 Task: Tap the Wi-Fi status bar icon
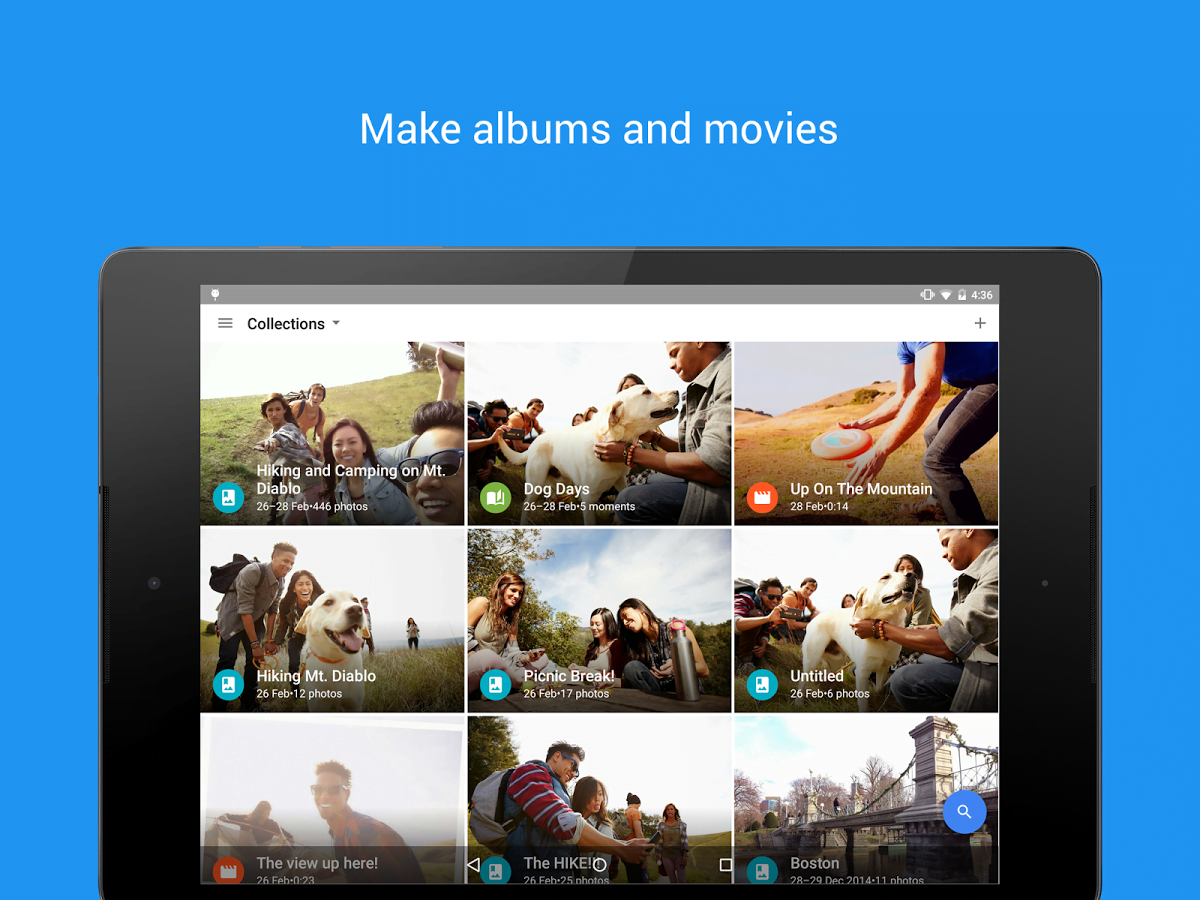point(946,295)
